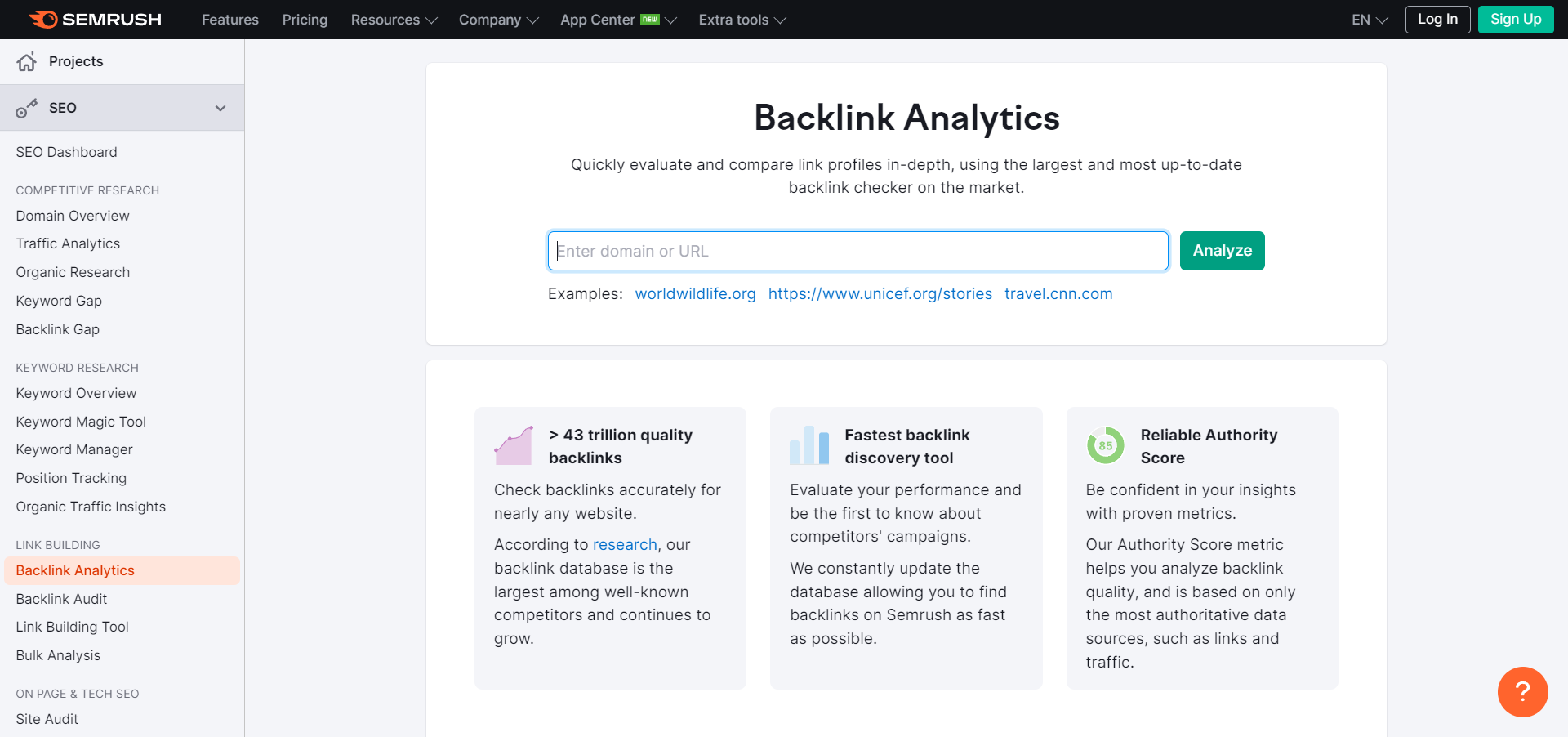1568x737 pixels.
Task: Click the KEYWORD RESEARCH section label
Action: click(x=77, y=368)
